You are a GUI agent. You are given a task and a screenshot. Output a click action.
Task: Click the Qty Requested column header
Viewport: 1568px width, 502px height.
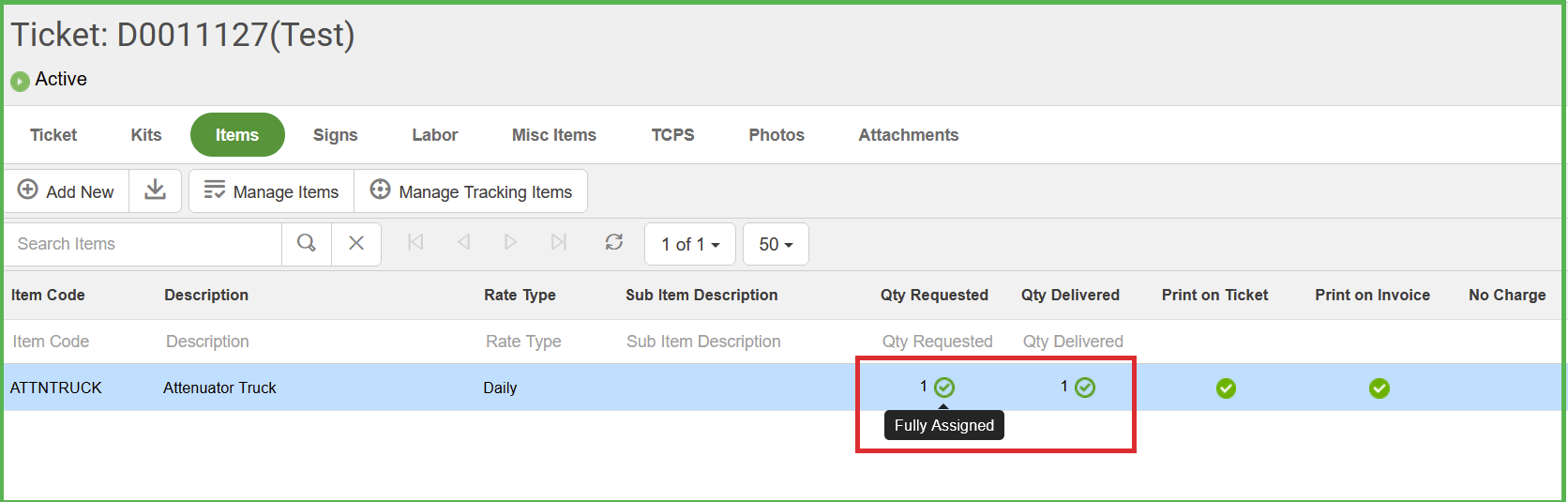click(x=934, y=295)
